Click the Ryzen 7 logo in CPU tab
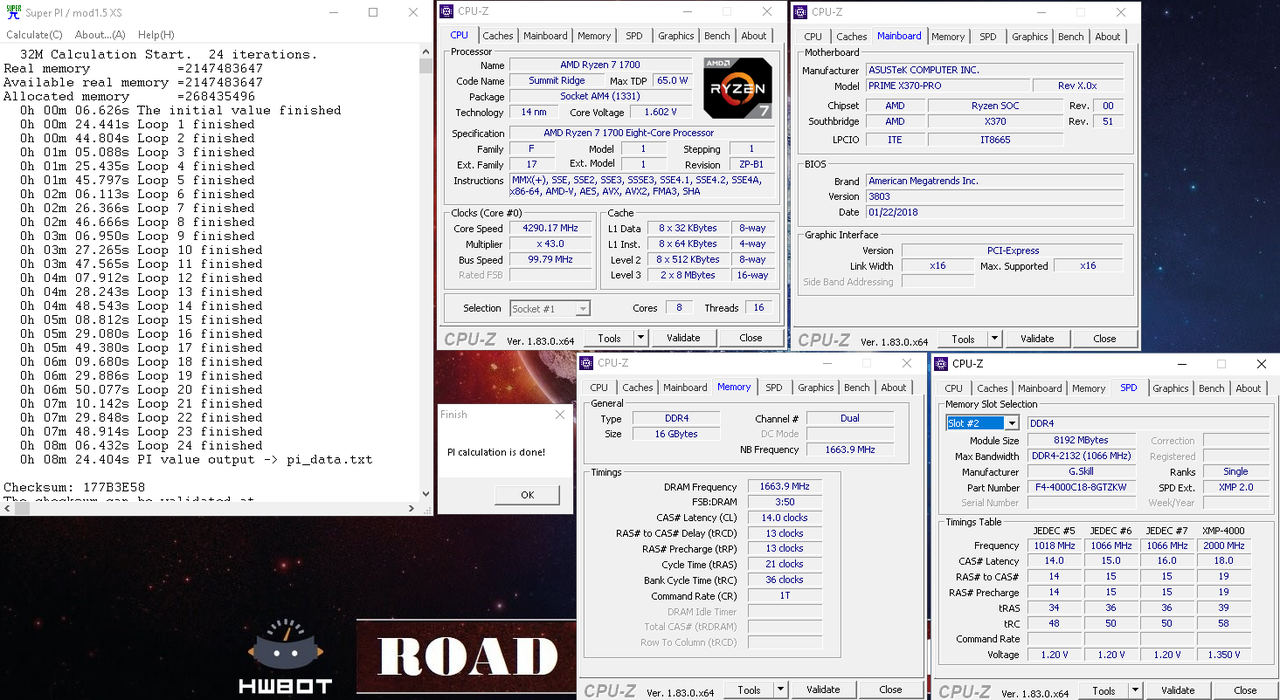The image size is (1280, 700). (x=737, y=88)
